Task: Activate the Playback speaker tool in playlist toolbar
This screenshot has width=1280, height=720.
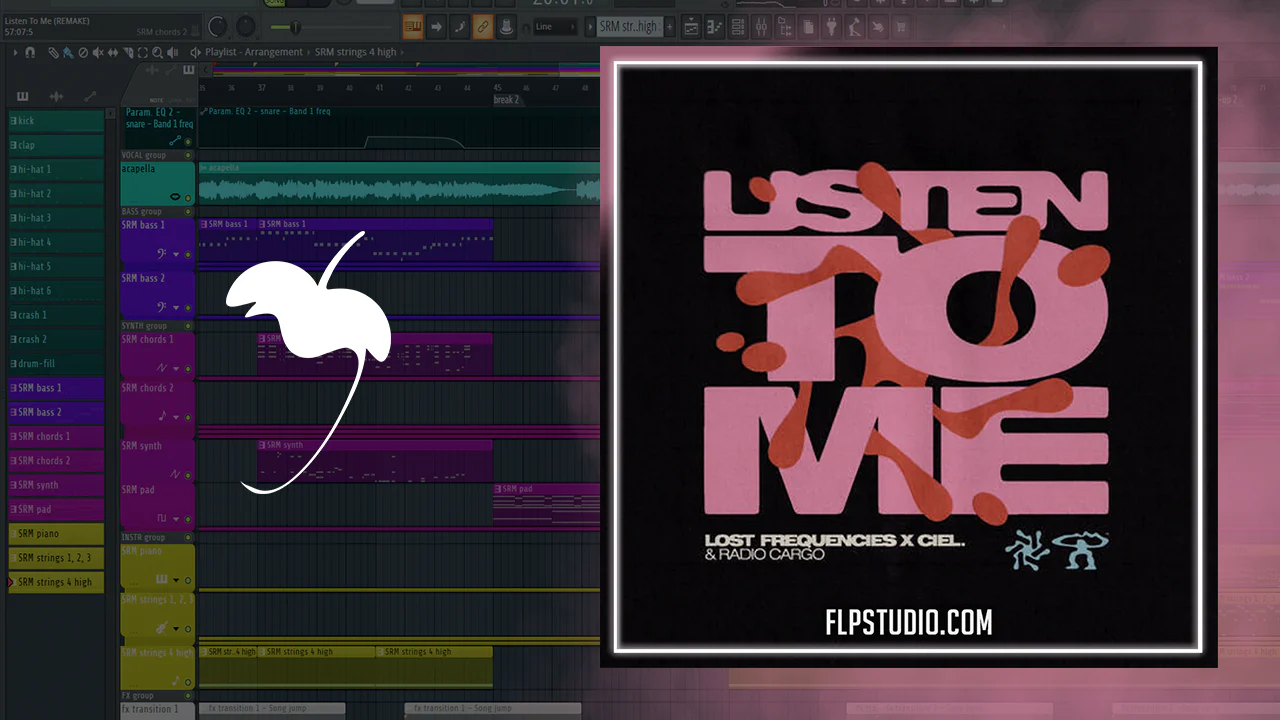Action: point(172,52)
